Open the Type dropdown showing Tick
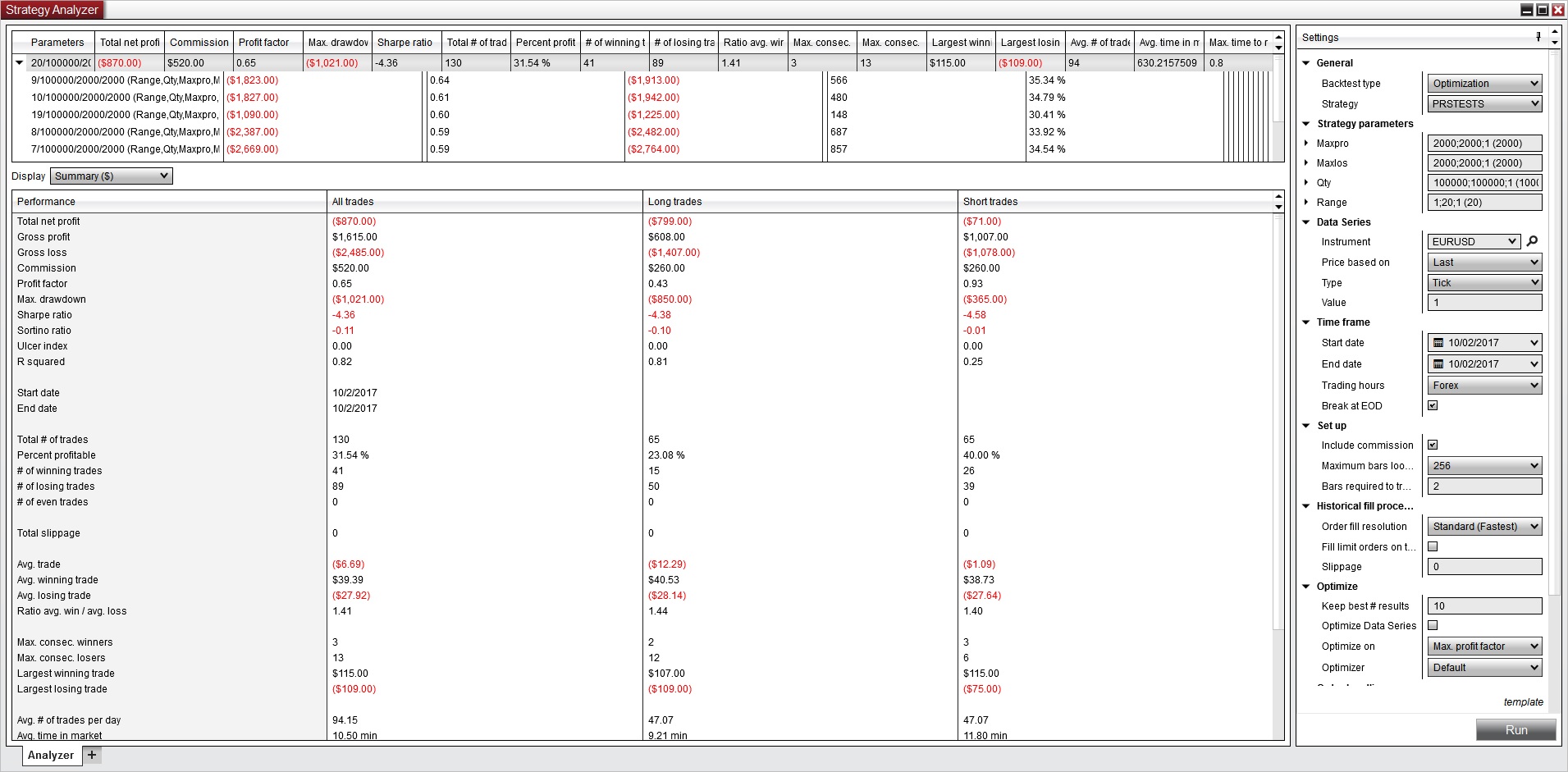 click(x=1484, y=283)
